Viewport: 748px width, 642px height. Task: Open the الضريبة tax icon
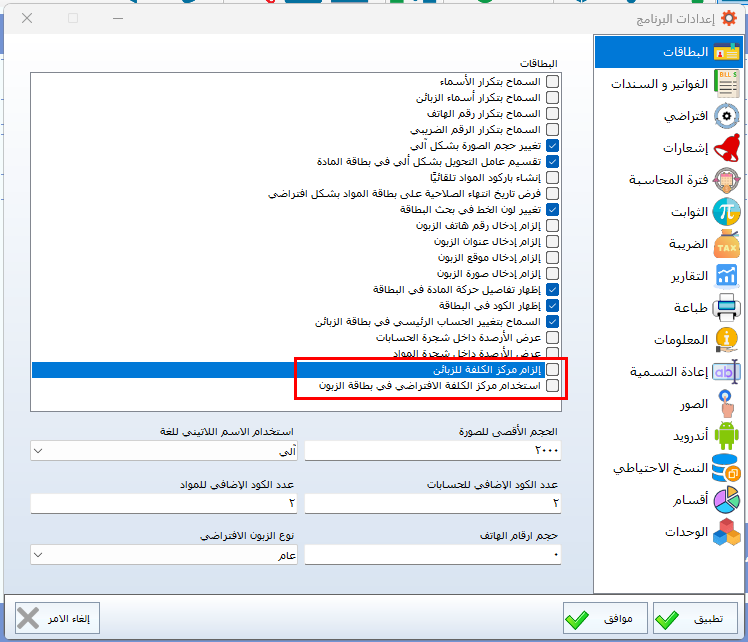pos(727,244)
